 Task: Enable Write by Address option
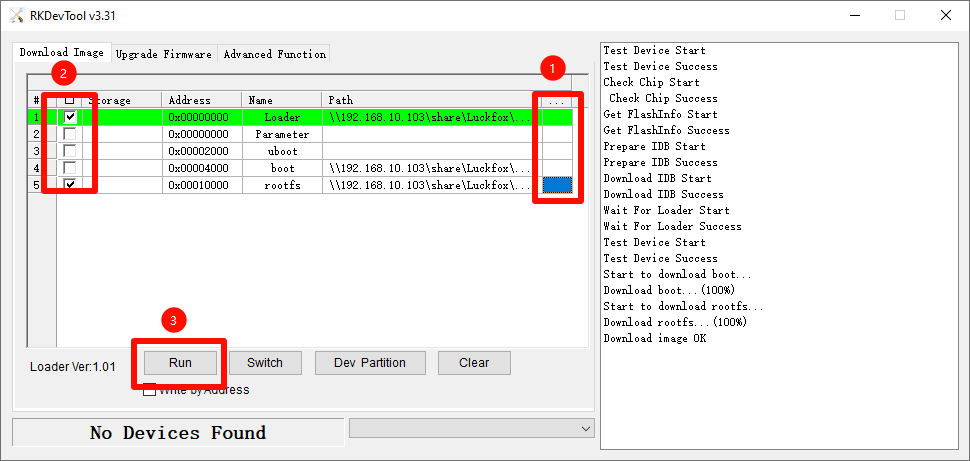point(150,390)
